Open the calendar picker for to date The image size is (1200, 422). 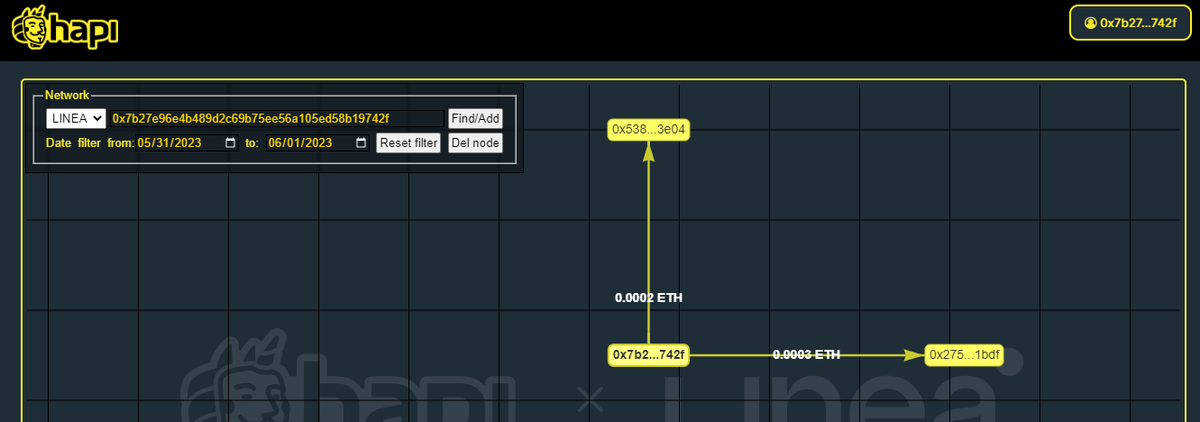[x=361, y=143]
